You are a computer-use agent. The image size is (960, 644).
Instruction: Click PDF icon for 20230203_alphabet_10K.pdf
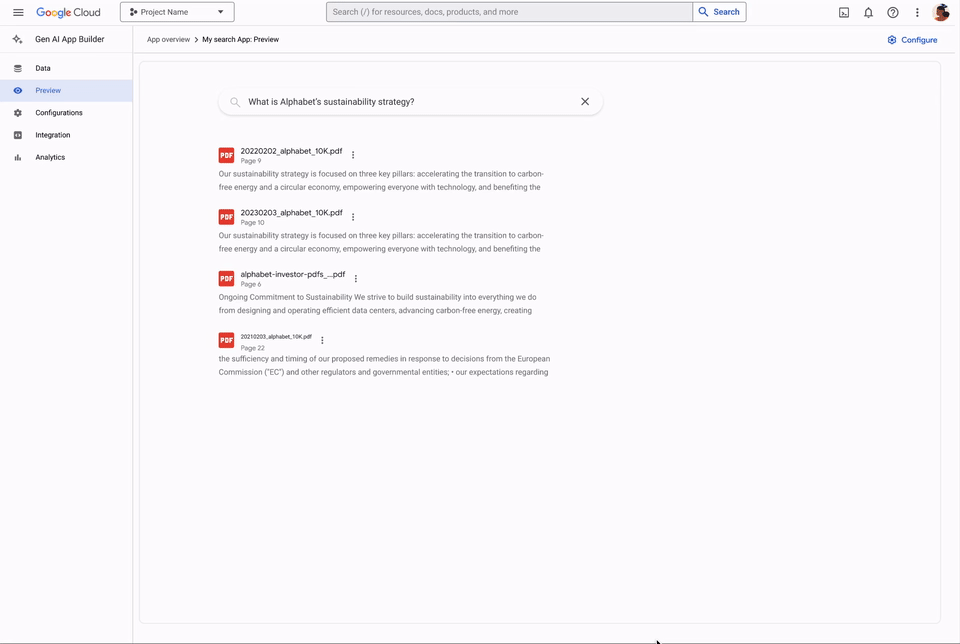tap(227, 217)
